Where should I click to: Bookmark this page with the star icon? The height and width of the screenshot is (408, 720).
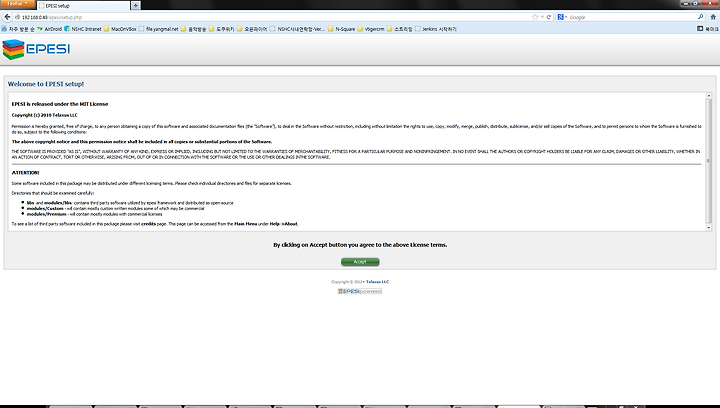[534, 17]
